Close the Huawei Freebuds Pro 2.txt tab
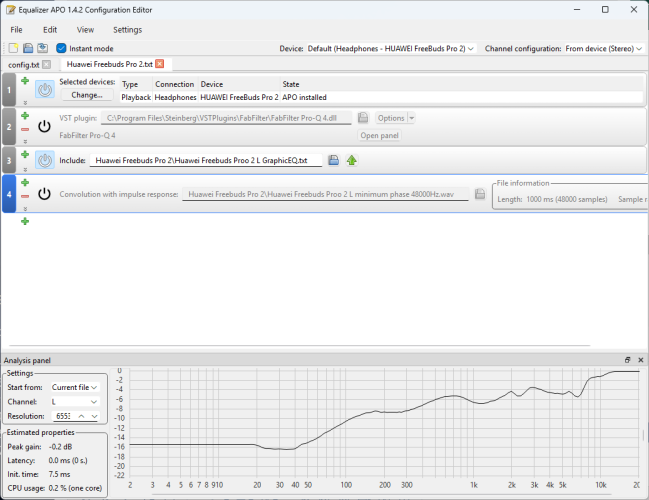Viewport: 649px width, 500px height. coord(160,64)
